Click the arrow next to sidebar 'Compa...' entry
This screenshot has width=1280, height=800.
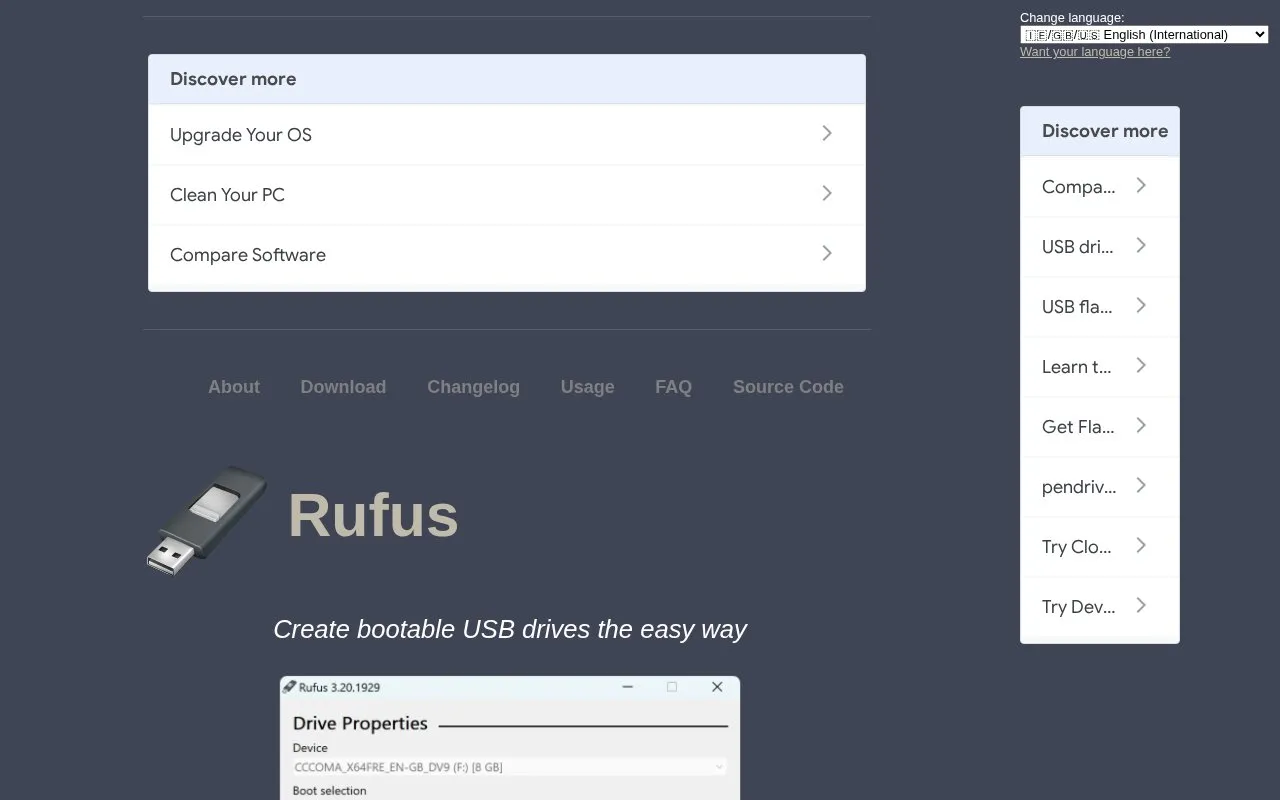(x=1141, y=185)
